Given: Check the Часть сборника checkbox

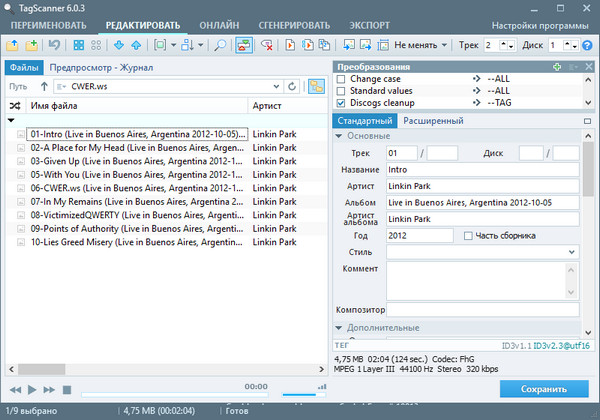Looking at the screenshot, I should coord(469,235).
